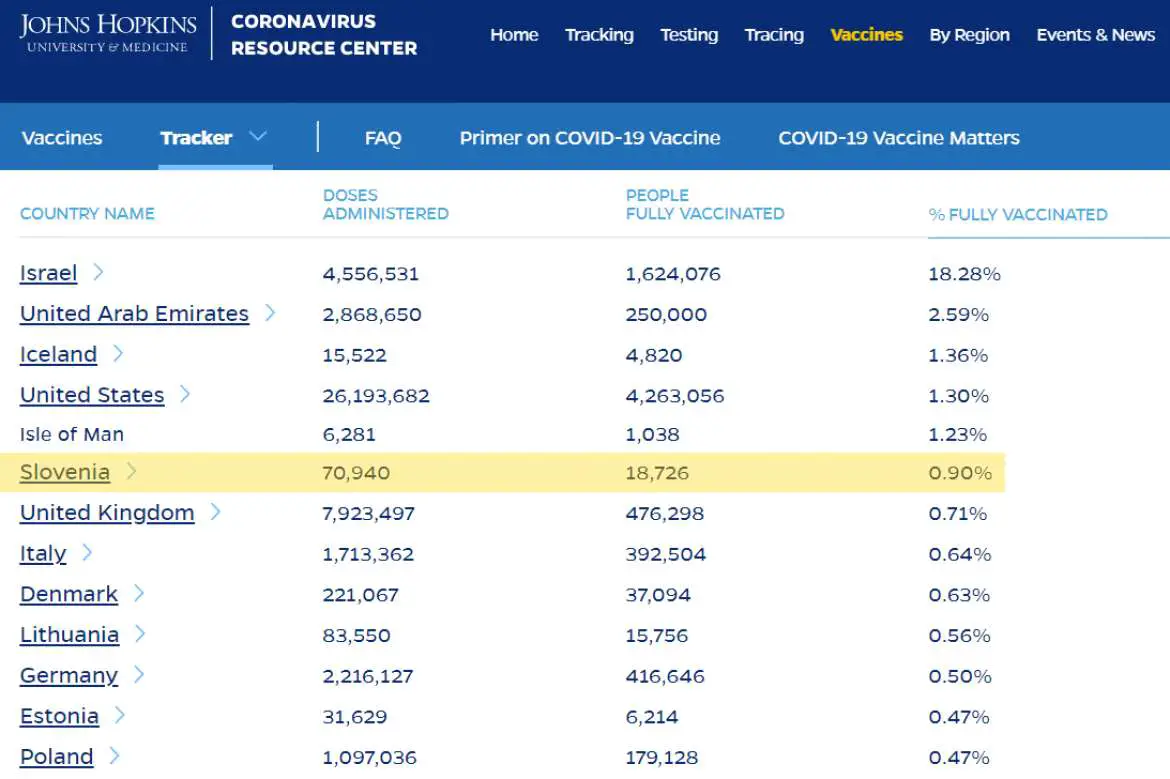Open Primer on COVID-19 Vaccine
Image resolution: width=1170 pixels, height=779 pixels.
tap(589, 138)
